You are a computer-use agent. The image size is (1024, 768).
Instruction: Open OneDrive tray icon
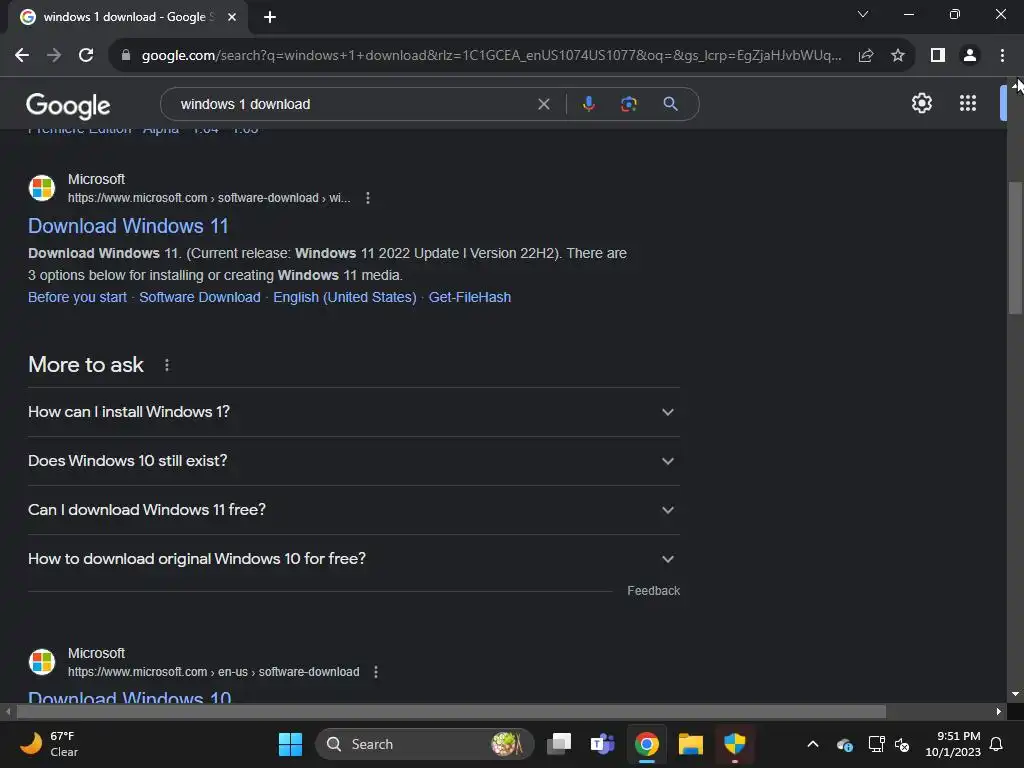coord(844,744)
